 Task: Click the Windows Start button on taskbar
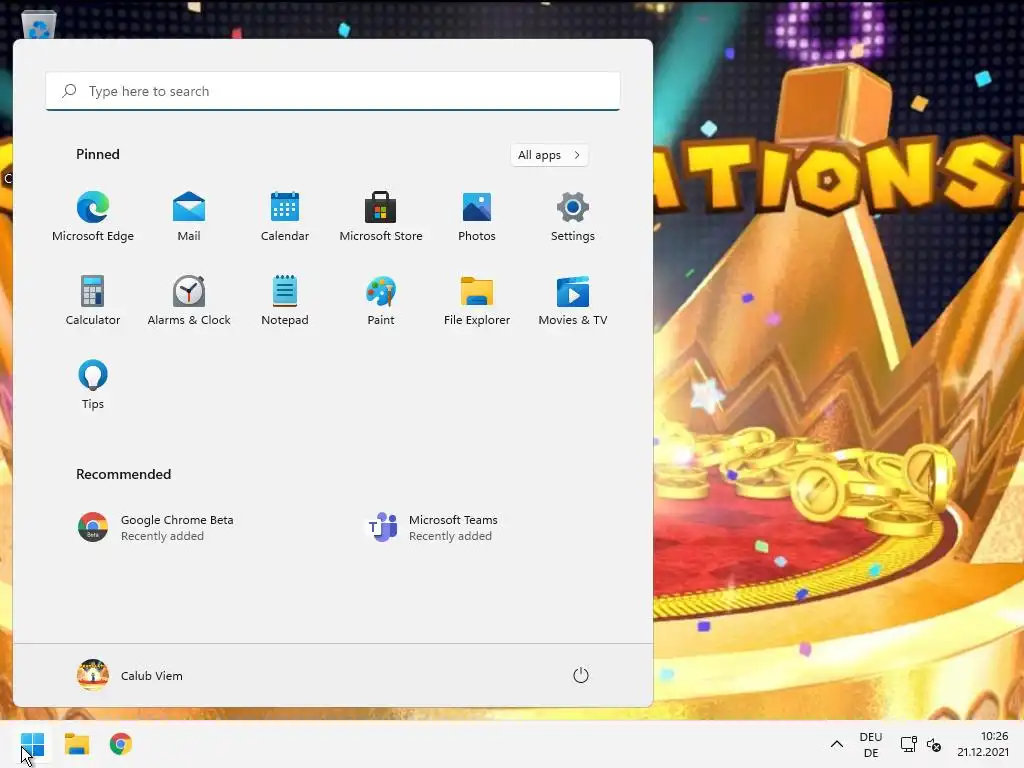tap(33, 744)
